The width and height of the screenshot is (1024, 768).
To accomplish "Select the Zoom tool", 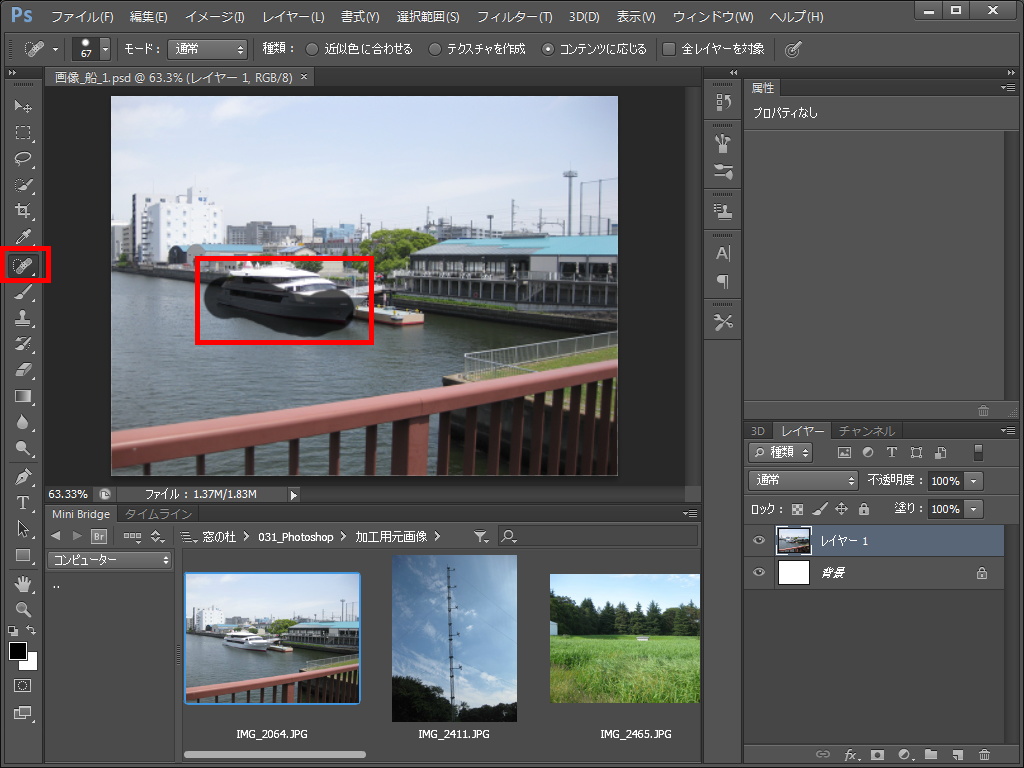I will [23, 608].
